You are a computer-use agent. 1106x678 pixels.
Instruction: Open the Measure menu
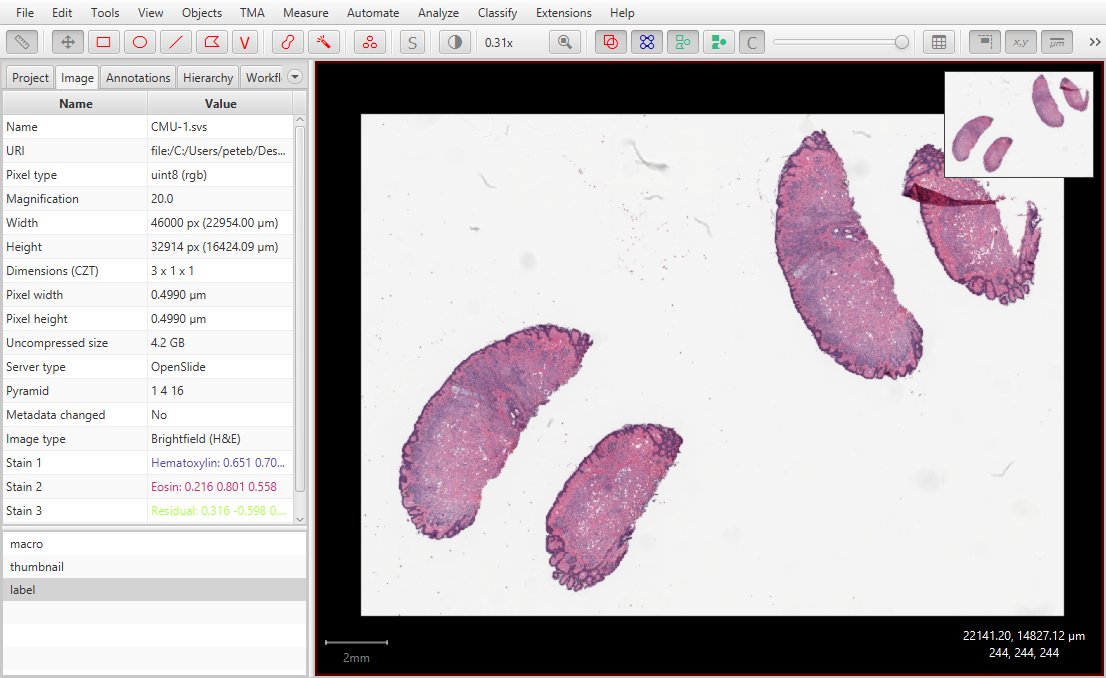305,13
